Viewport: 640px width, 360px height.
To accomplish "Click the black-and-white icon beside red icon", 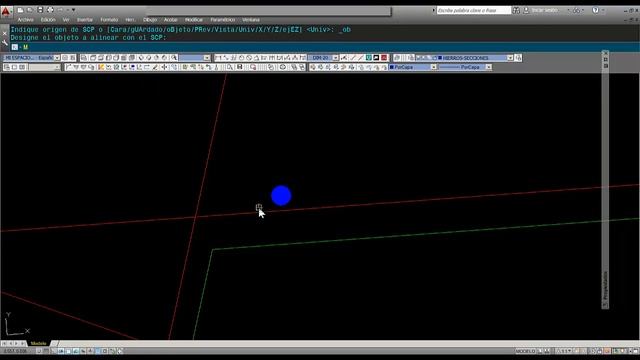I will point(376,58).
